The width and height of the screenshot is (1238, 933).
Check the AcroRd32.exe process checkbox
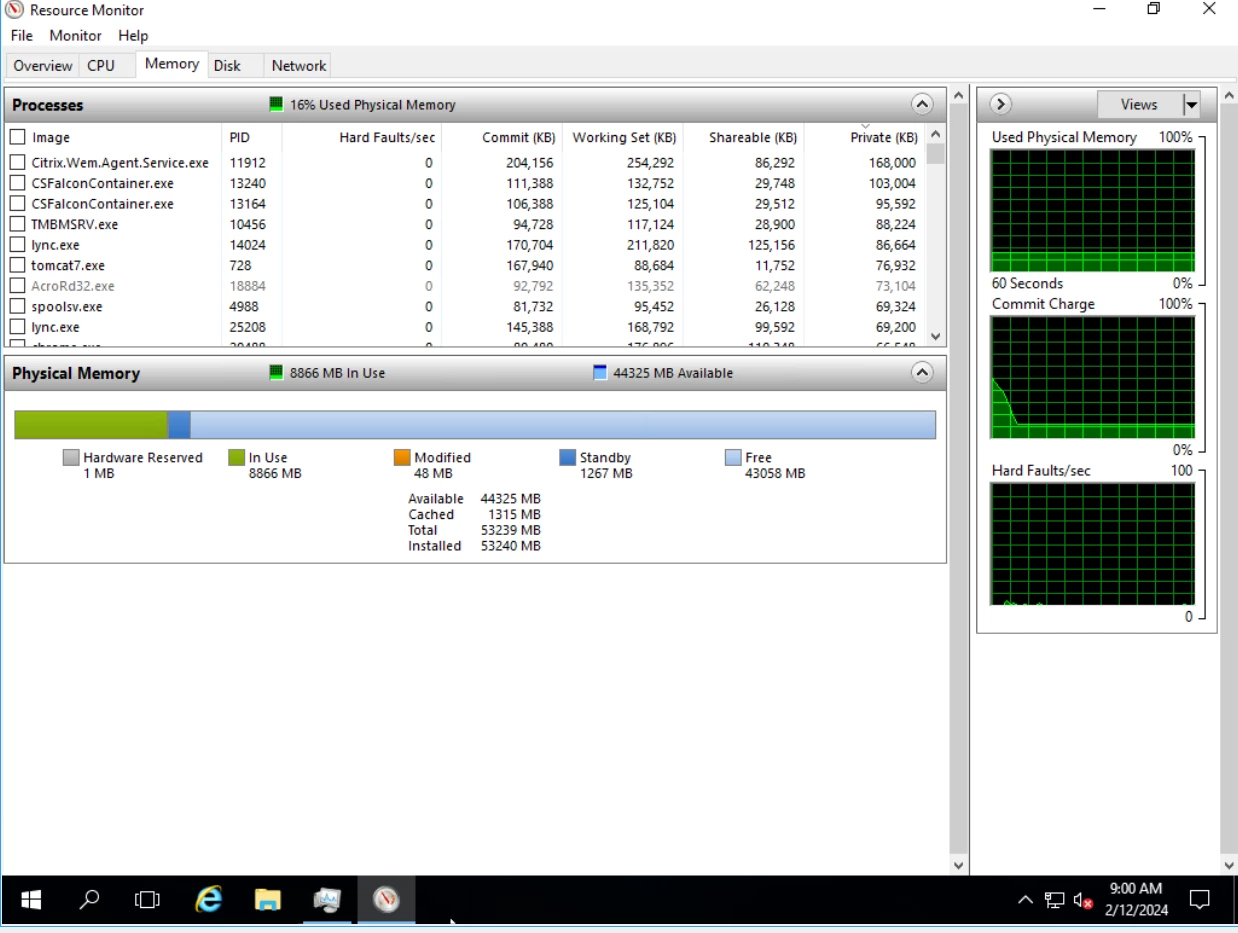point(17,286)
